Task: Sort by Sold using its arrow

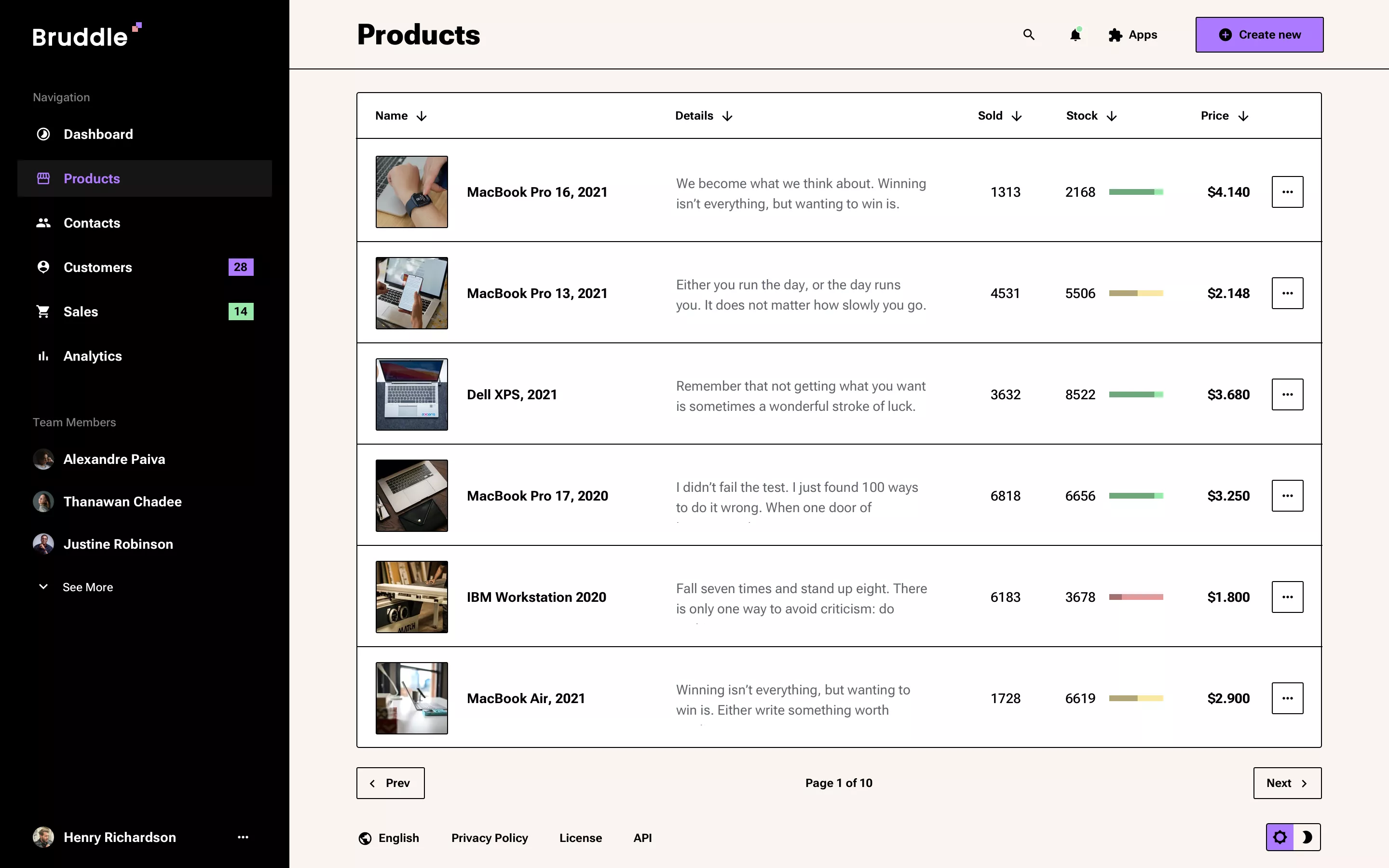Action: (1017, 115)
